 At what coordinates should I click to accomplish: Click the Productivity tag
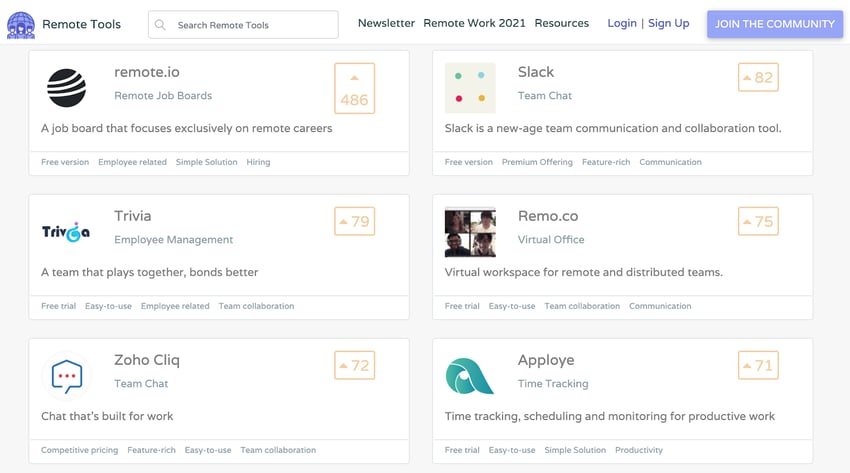[x=639, y=450]
